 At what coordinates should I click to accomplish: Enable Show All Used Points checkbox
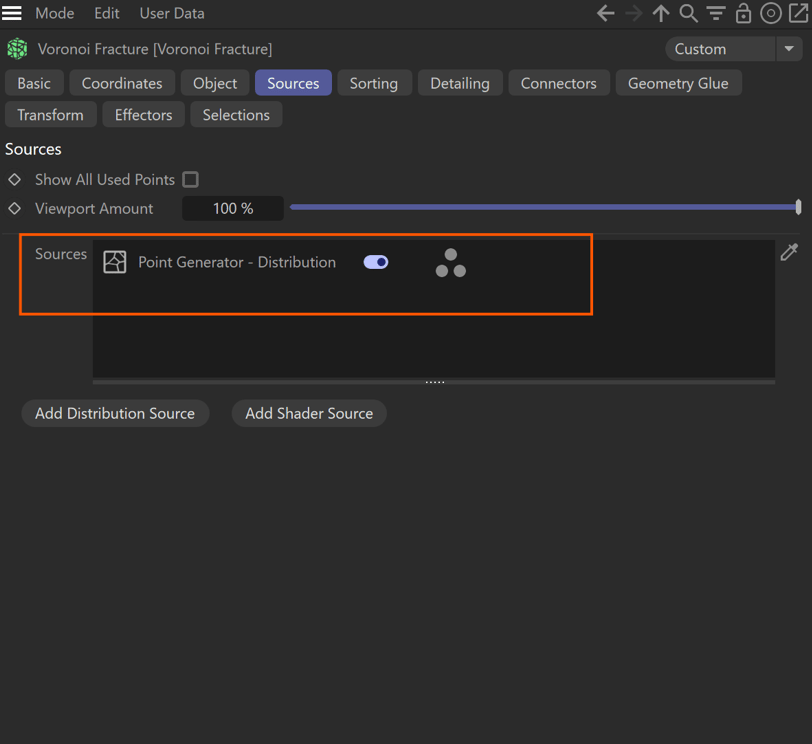[191, 180]
